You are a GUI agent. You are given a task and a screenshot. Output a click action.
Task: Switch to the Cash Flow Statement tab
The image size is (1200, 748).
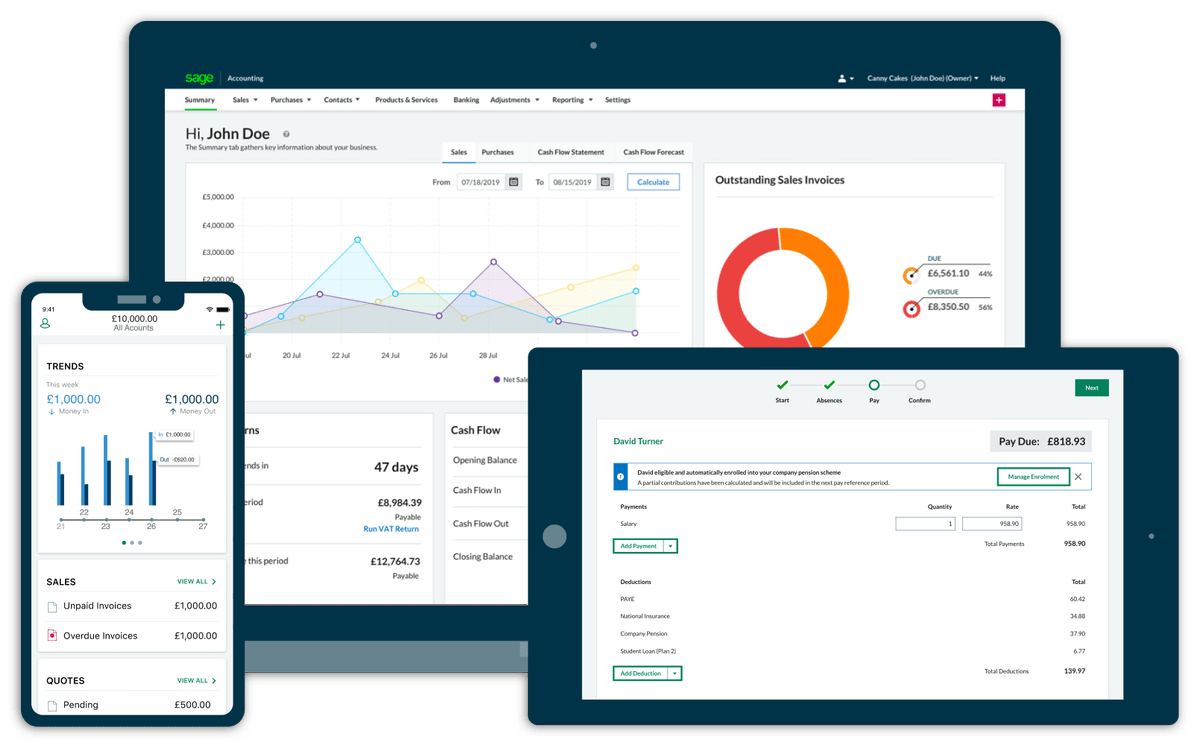pos(570,152)
